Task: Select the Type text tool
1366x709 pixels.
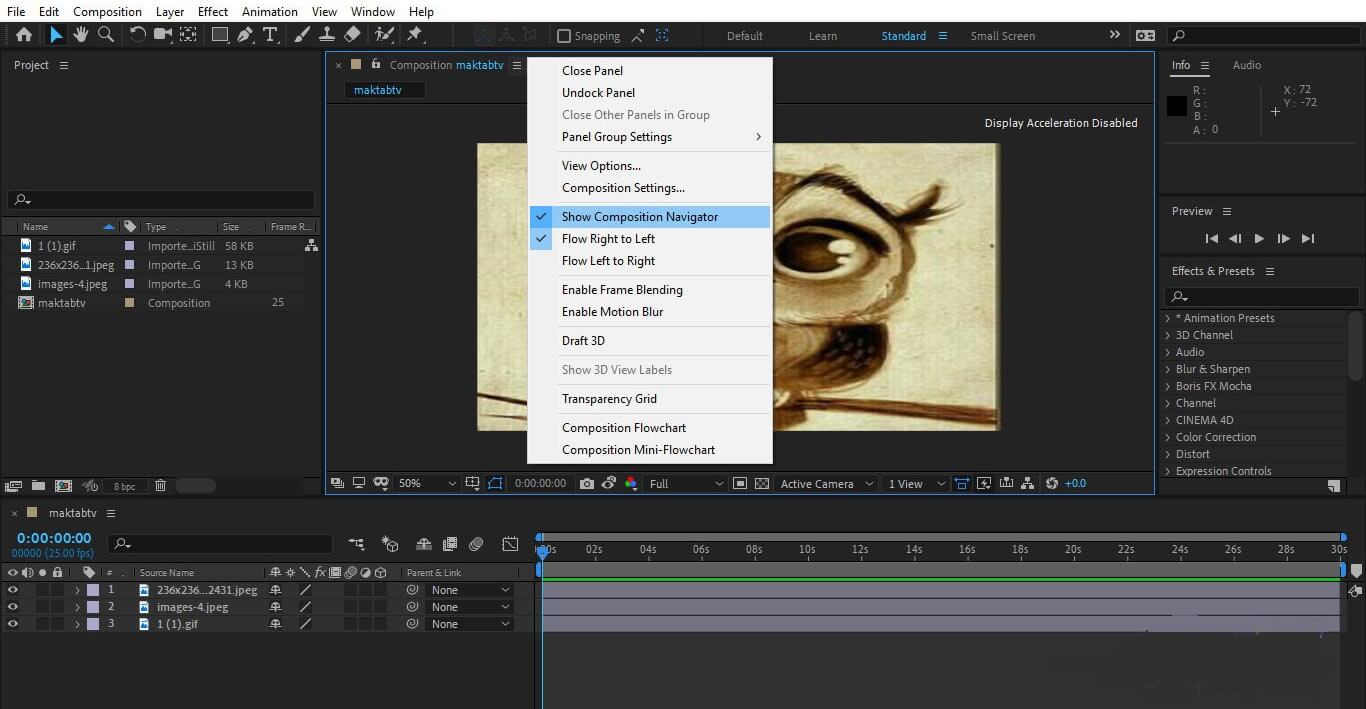Action: coord(270,35)
